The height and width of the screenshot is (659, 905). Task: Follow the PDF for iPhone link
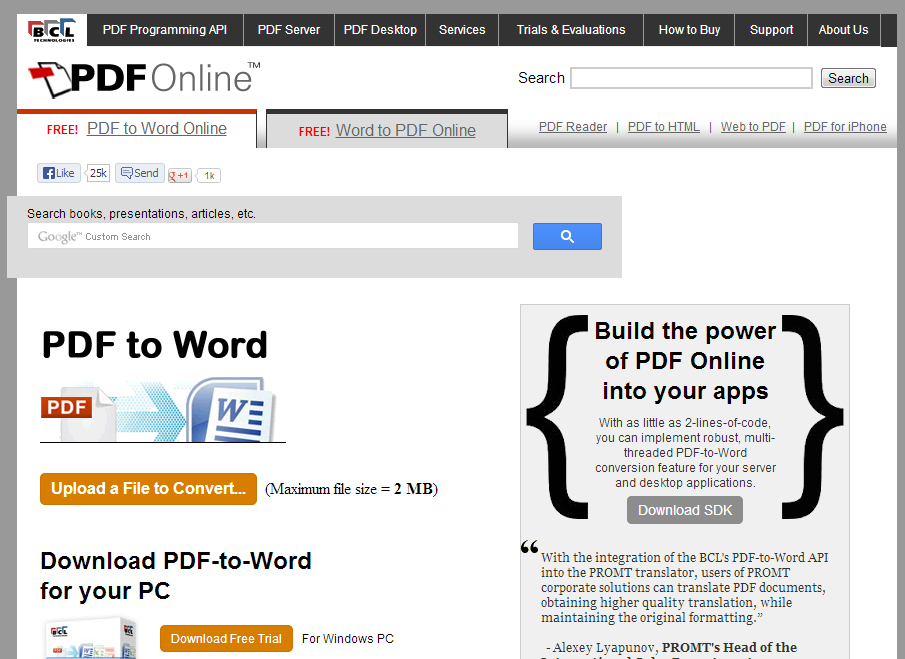(845, 127)
